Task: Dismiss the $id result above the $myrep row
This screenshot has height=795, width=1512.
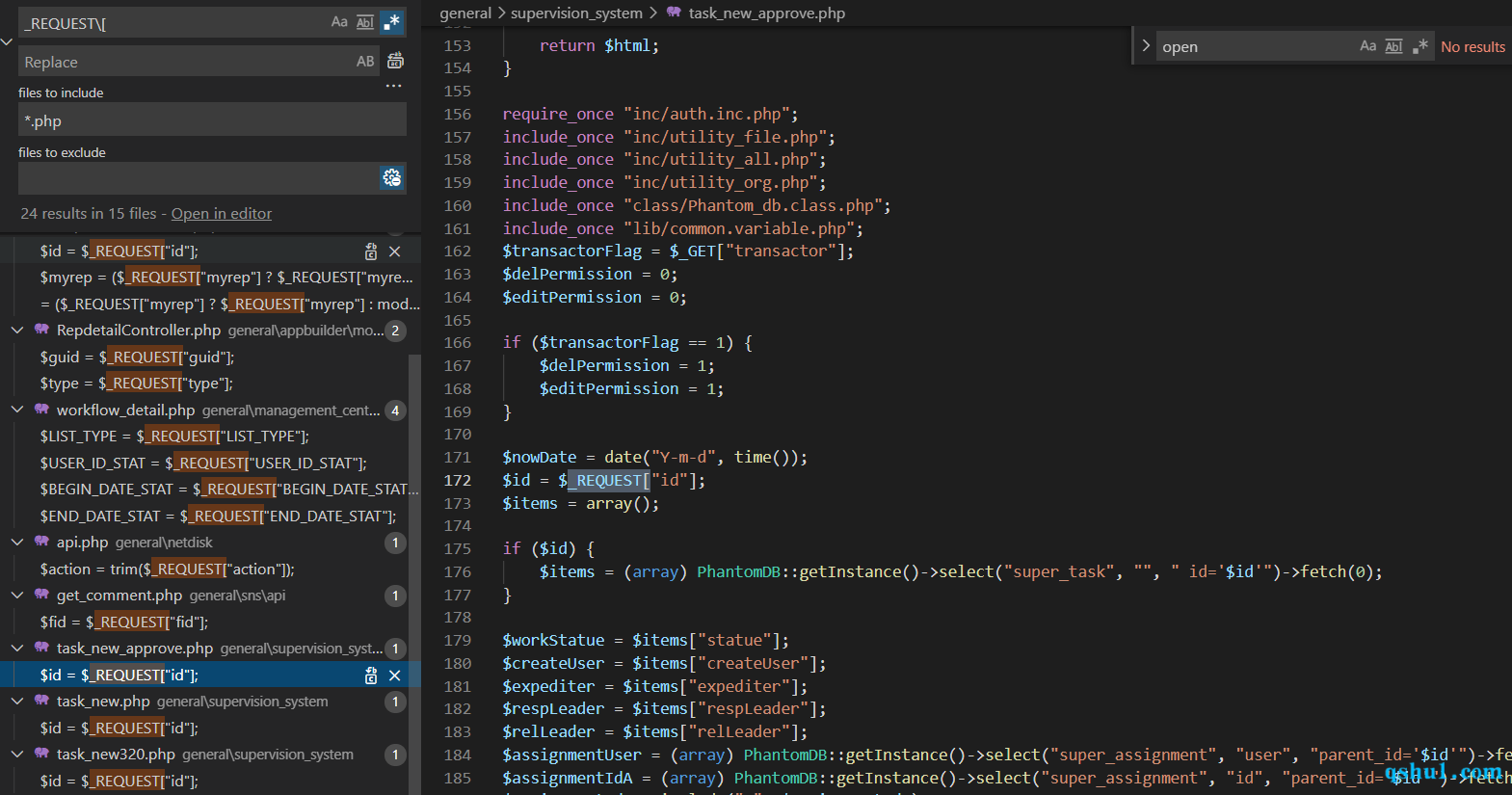Action: click(x=394, y=252)
